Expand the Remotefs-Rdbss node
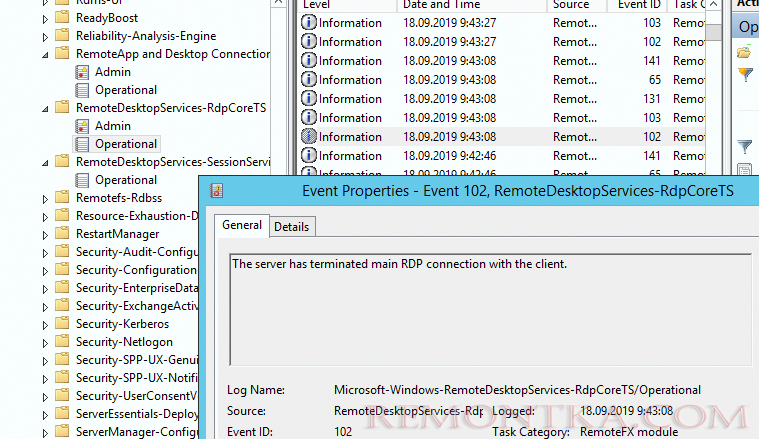The width and height of the screenshot is (759, 439). click(x=46, y=199)
